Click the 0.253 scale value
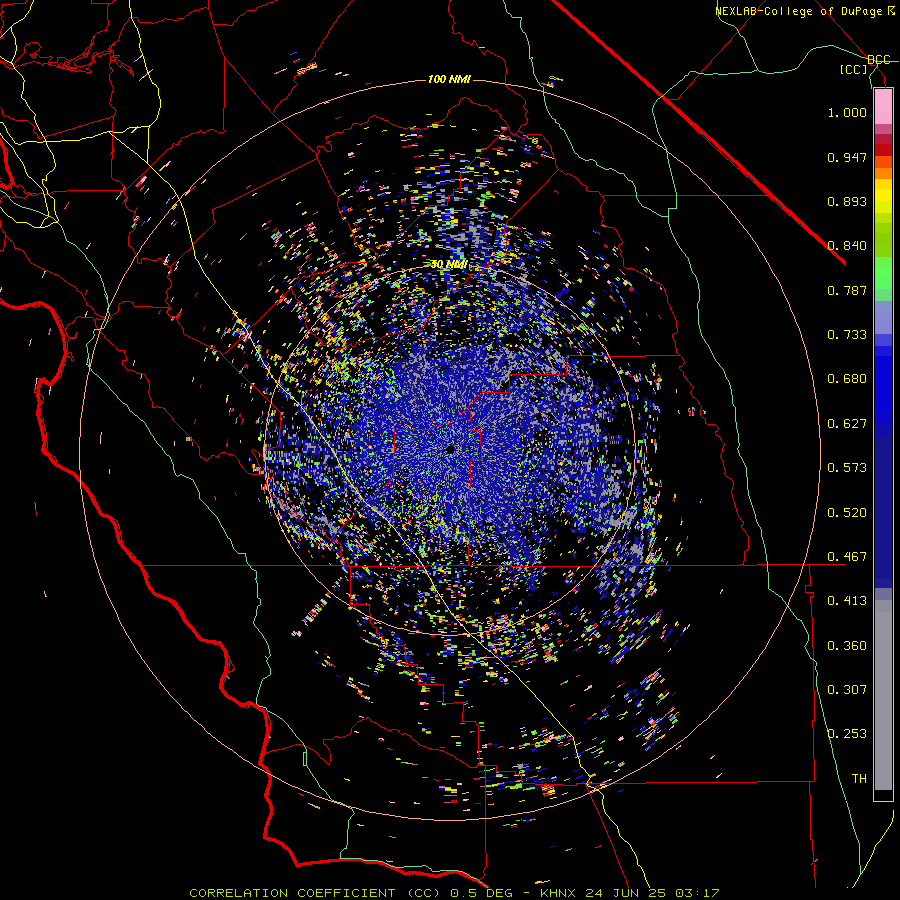This screenshot has height=900, width=900. 847,734
